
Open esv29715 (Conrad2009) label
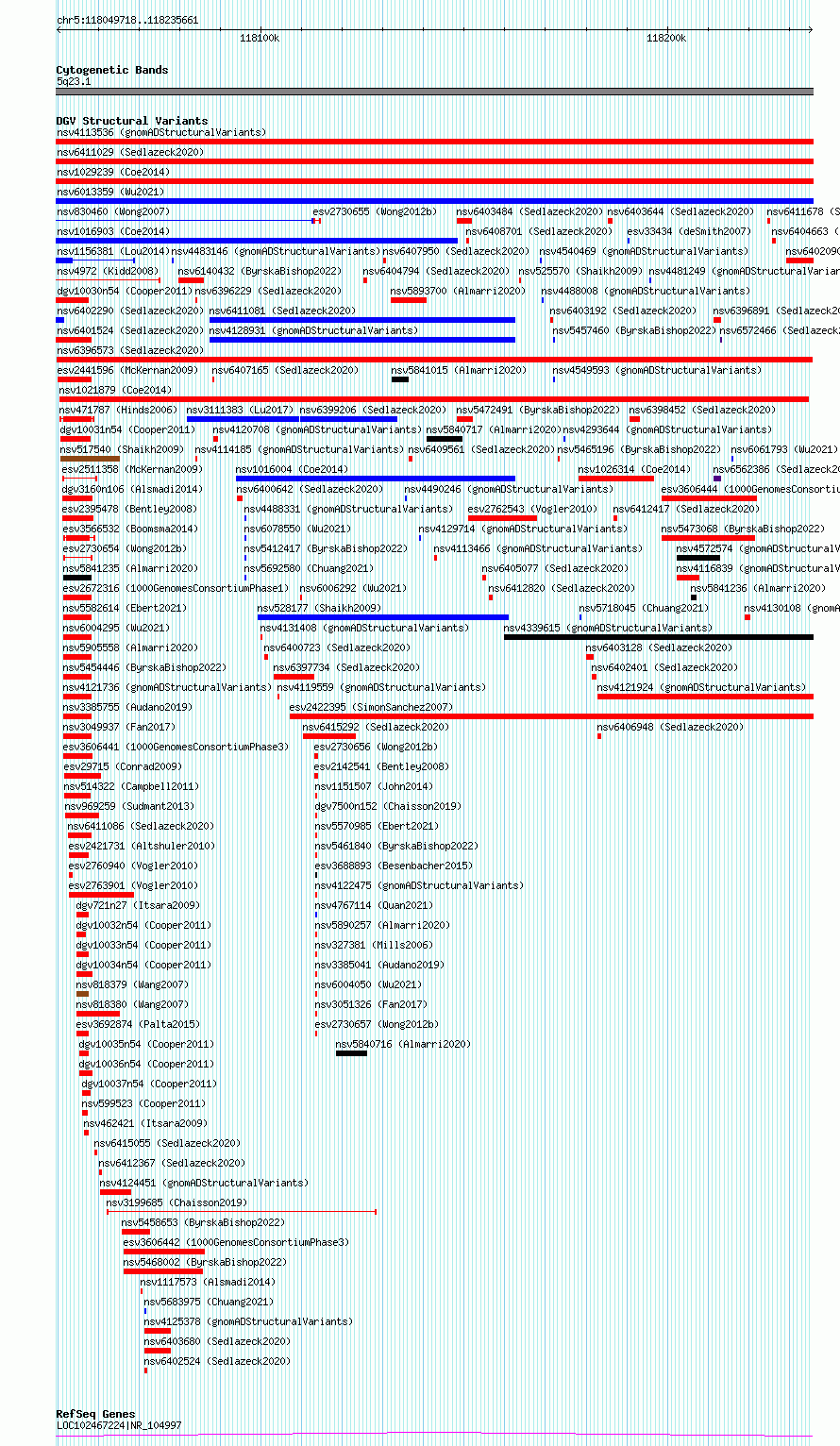[x=124, y=766]
